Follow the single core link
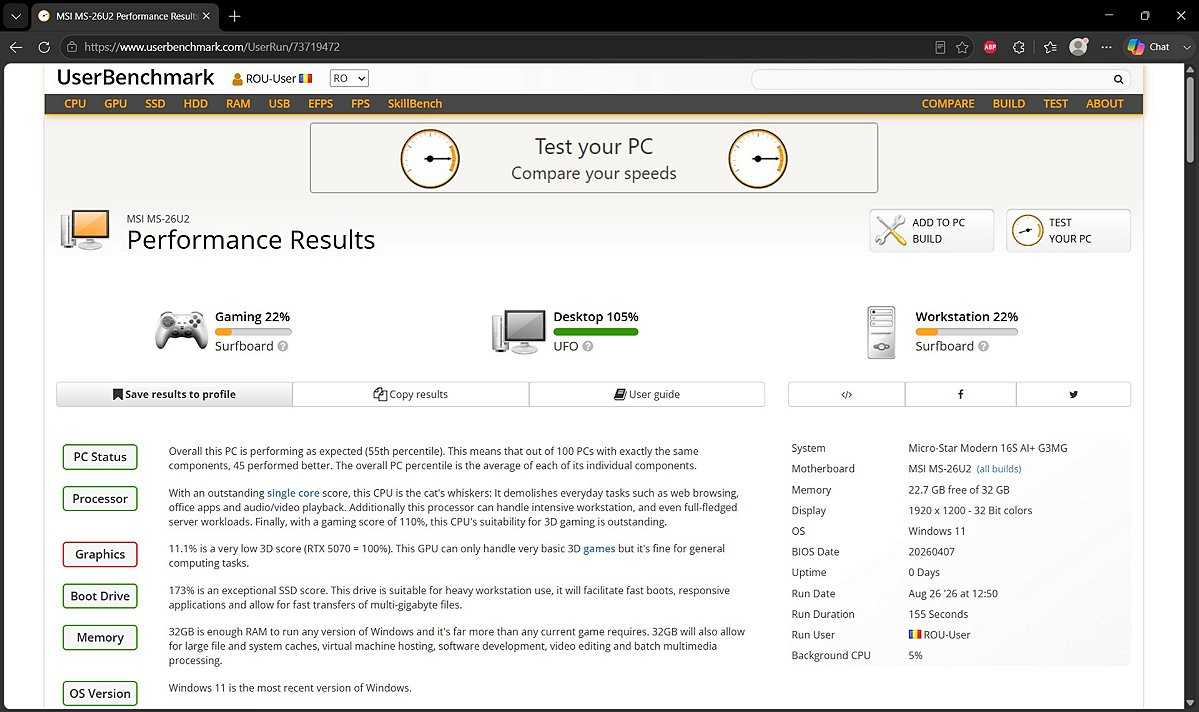This screenshot has height=712, width=1199. tap(293, 493)
